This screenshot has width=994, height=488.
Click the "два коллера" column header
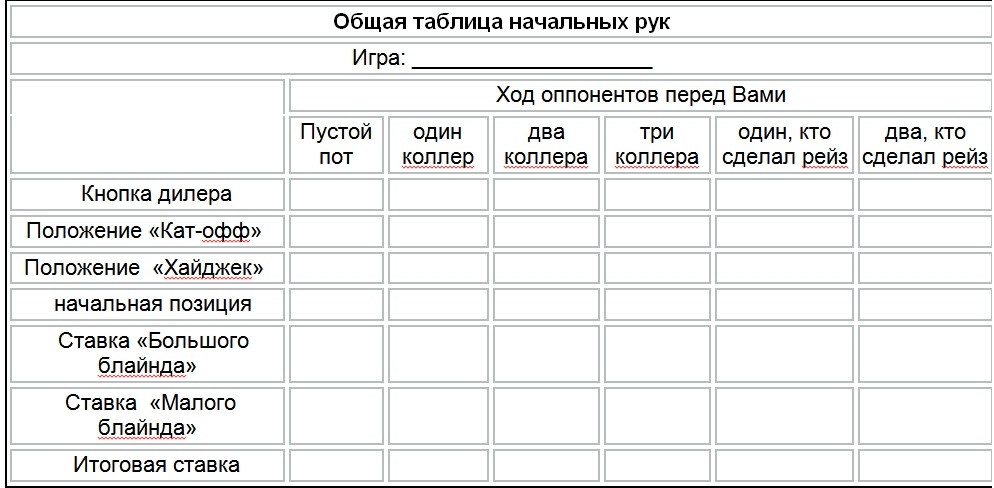pyautogui.click(x=546, y=144)
